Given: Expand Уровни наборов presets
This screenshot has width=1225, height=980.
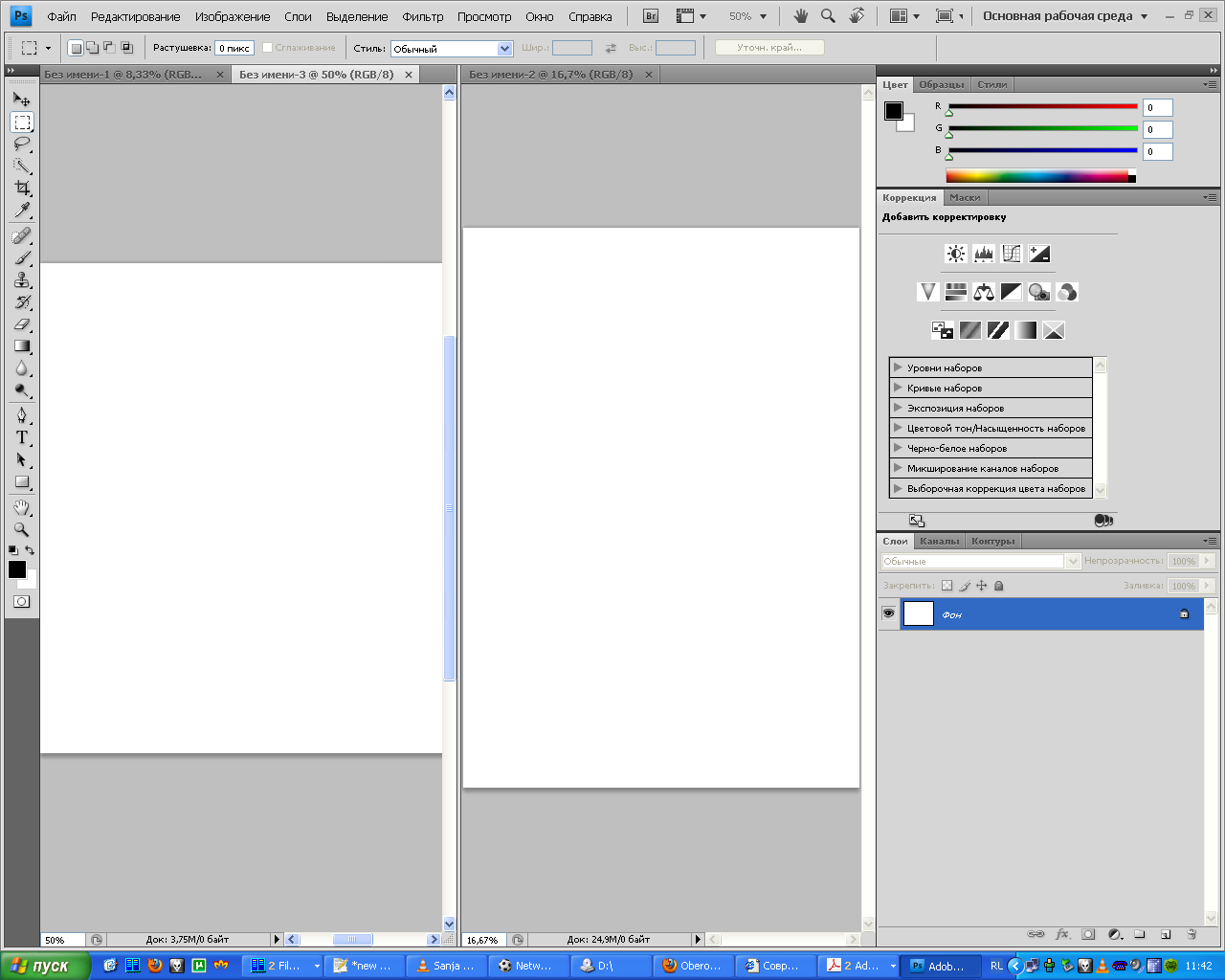Looking at the screenshot, I should coord(898,367).
